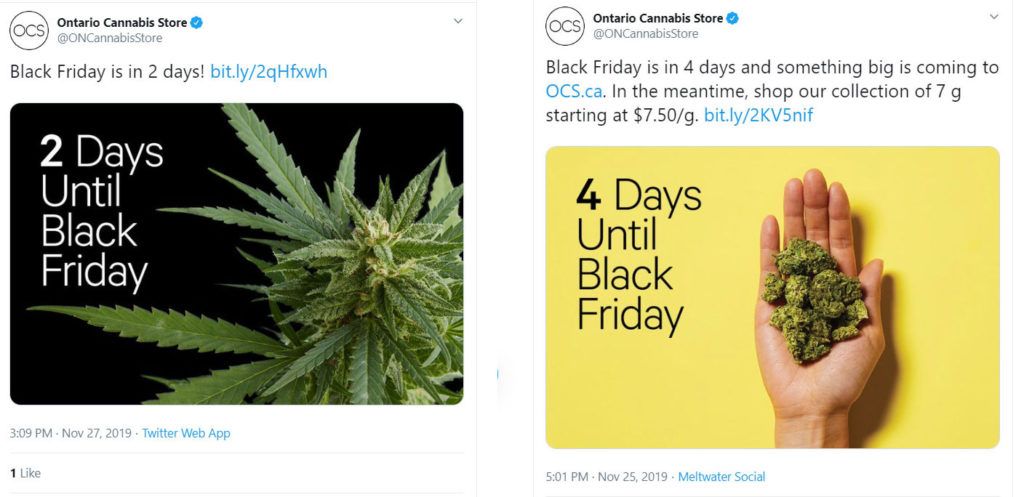Expand the right tweet's chevron menu
This screenshot has width=1024, height=497.
point(994,16)
